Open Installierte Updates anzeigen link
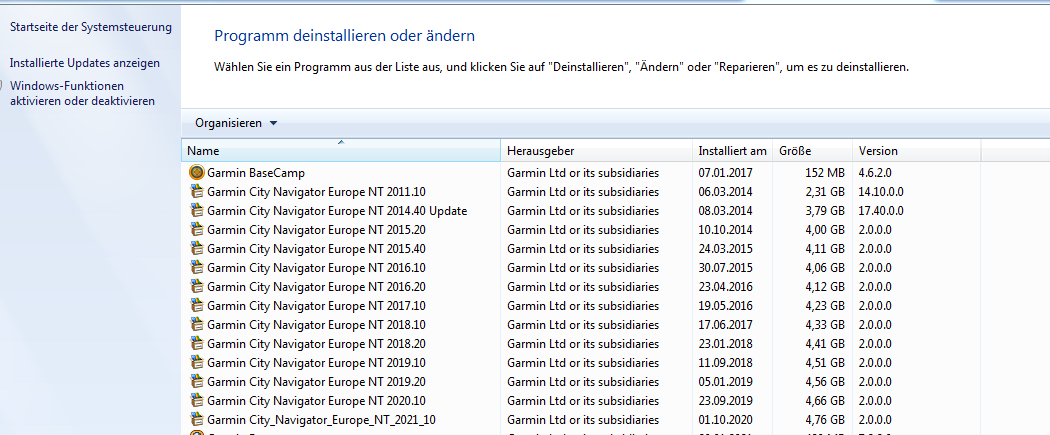The width and height of the screenshot is (1050, 435). tap(84, 63)
